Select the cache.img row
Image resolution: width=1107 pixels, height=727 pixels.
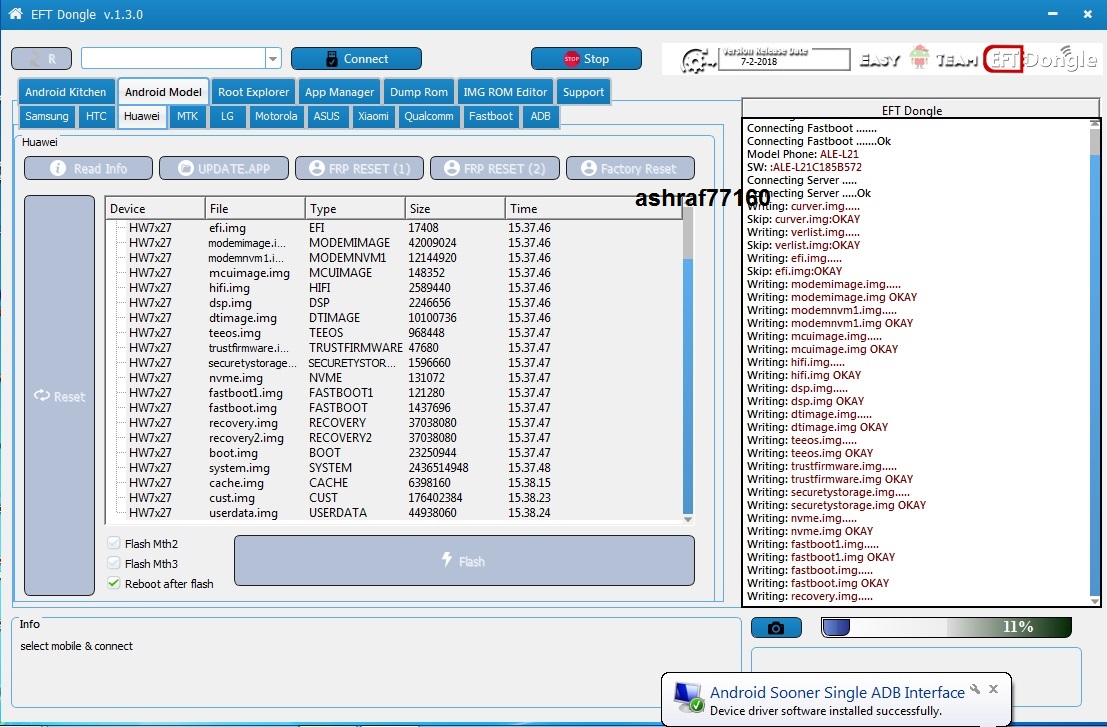395,483
